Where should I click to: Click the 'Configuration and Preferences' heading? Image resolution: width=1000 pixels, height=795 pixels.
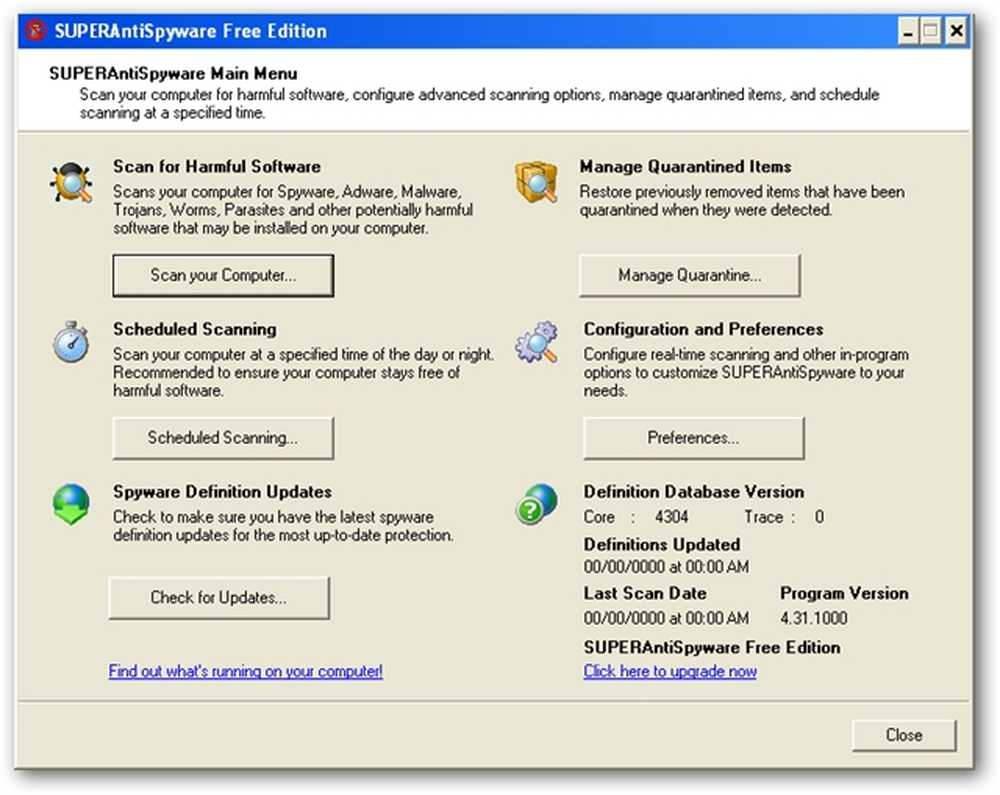click(703, 330)
